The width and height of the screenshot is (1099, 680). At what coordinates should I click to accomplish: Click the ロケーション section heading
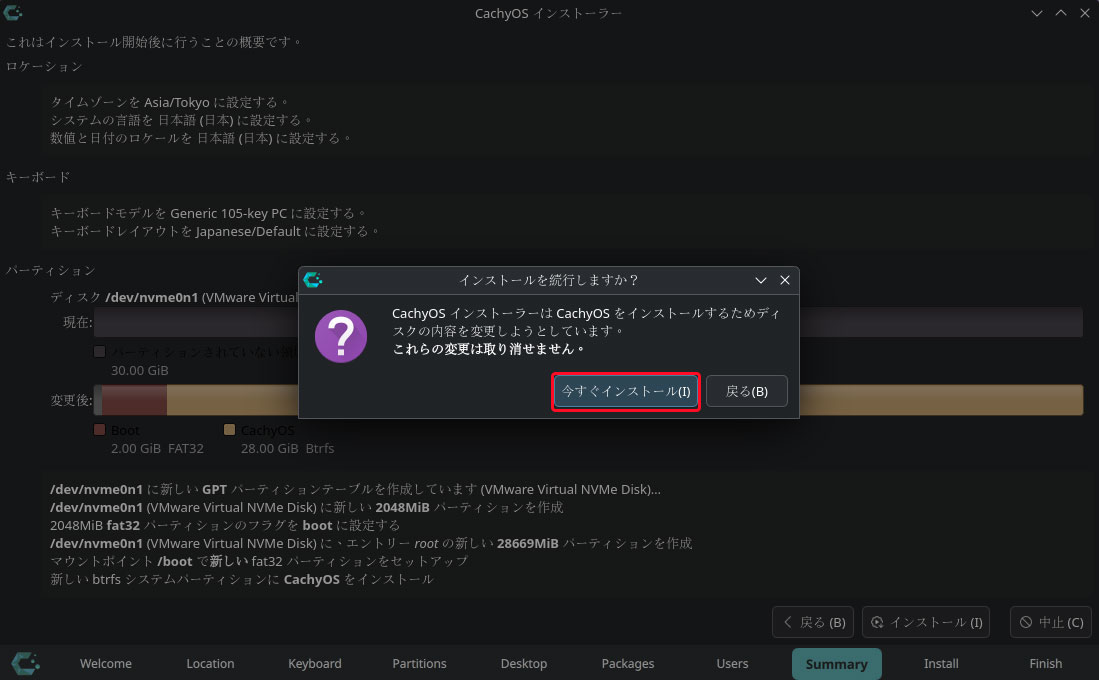coord(44,67)
